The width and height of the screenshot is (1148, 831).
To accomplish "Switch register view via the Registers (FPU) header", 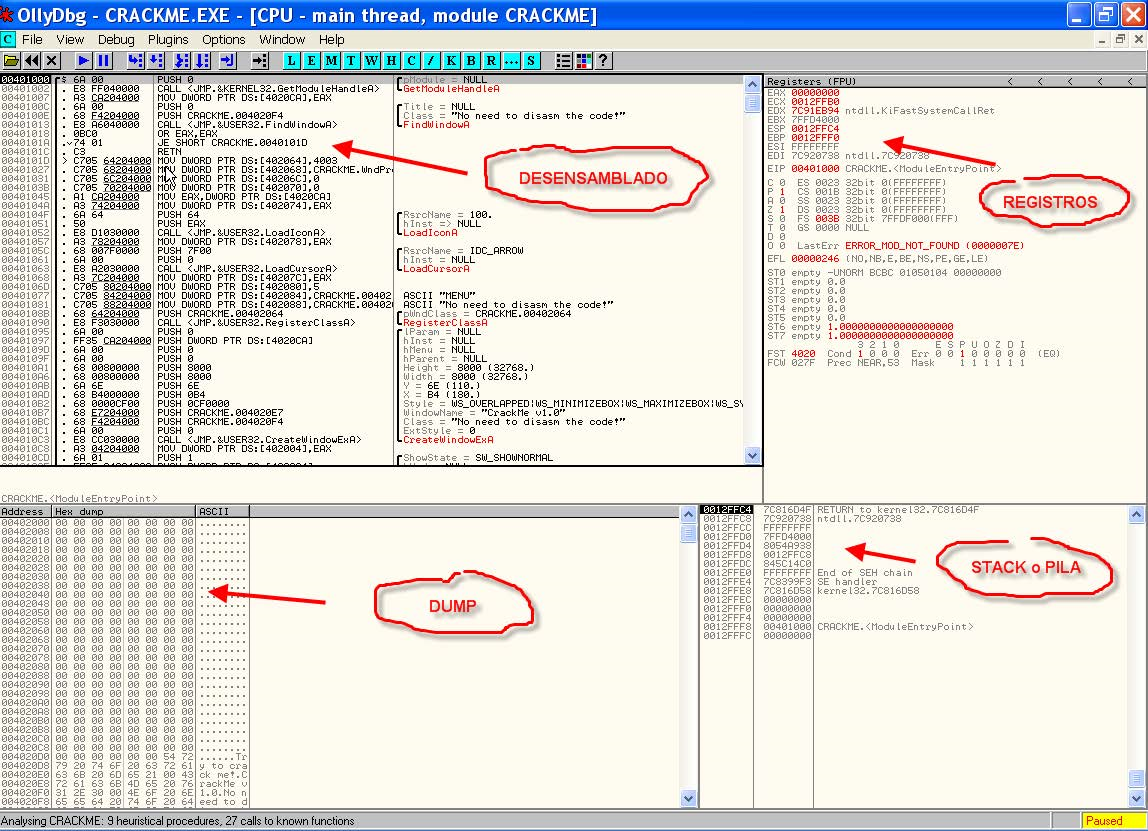I will tap(811, 81).
